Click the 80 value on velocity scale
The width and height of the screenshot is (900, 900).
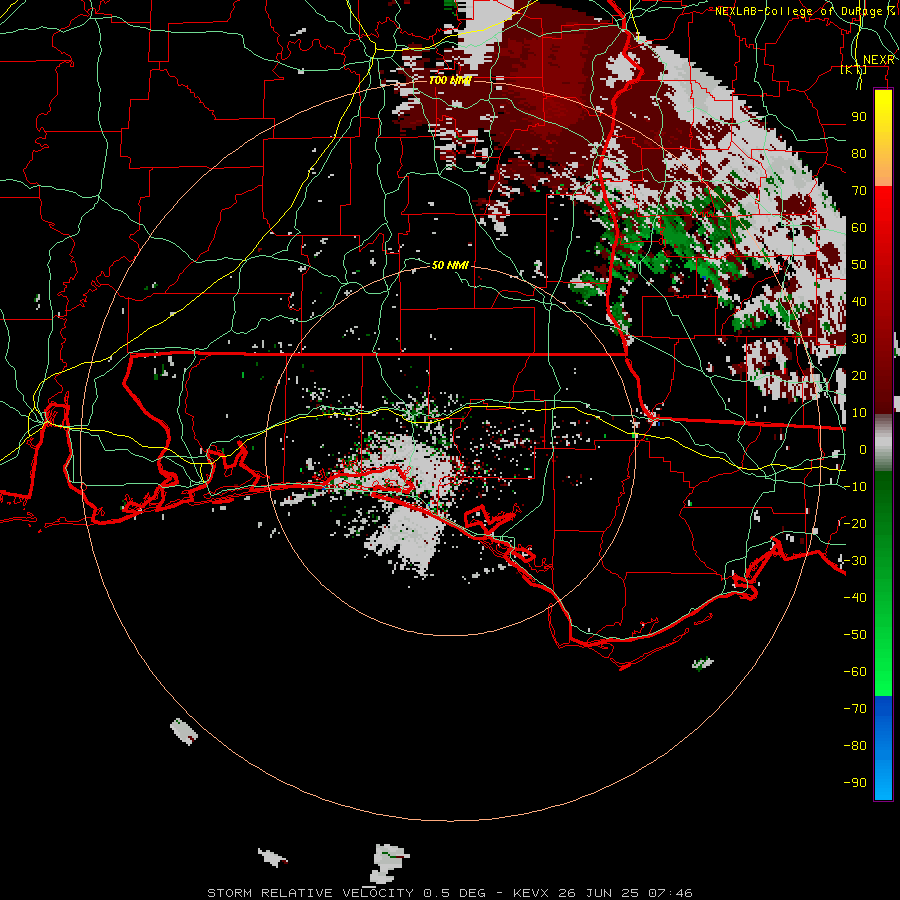[859, 153]
